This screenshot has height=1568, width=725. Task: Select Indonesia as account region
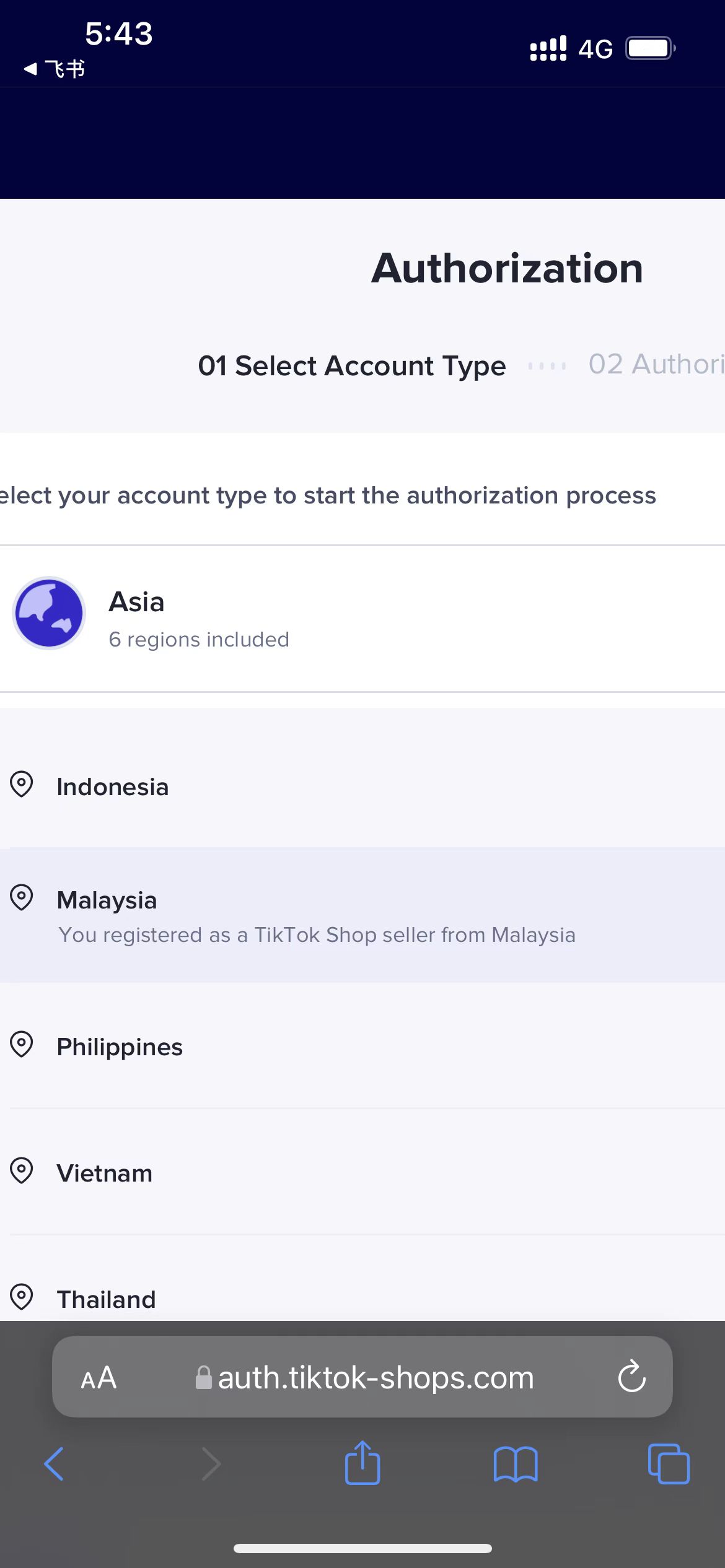tap(362, 785)
